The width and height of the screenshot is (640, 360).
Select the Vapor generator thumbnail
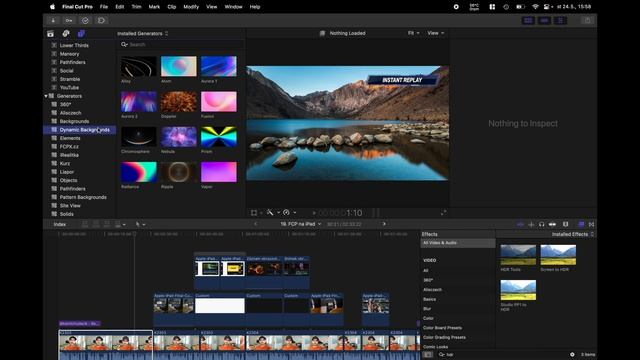pos(219,172)
